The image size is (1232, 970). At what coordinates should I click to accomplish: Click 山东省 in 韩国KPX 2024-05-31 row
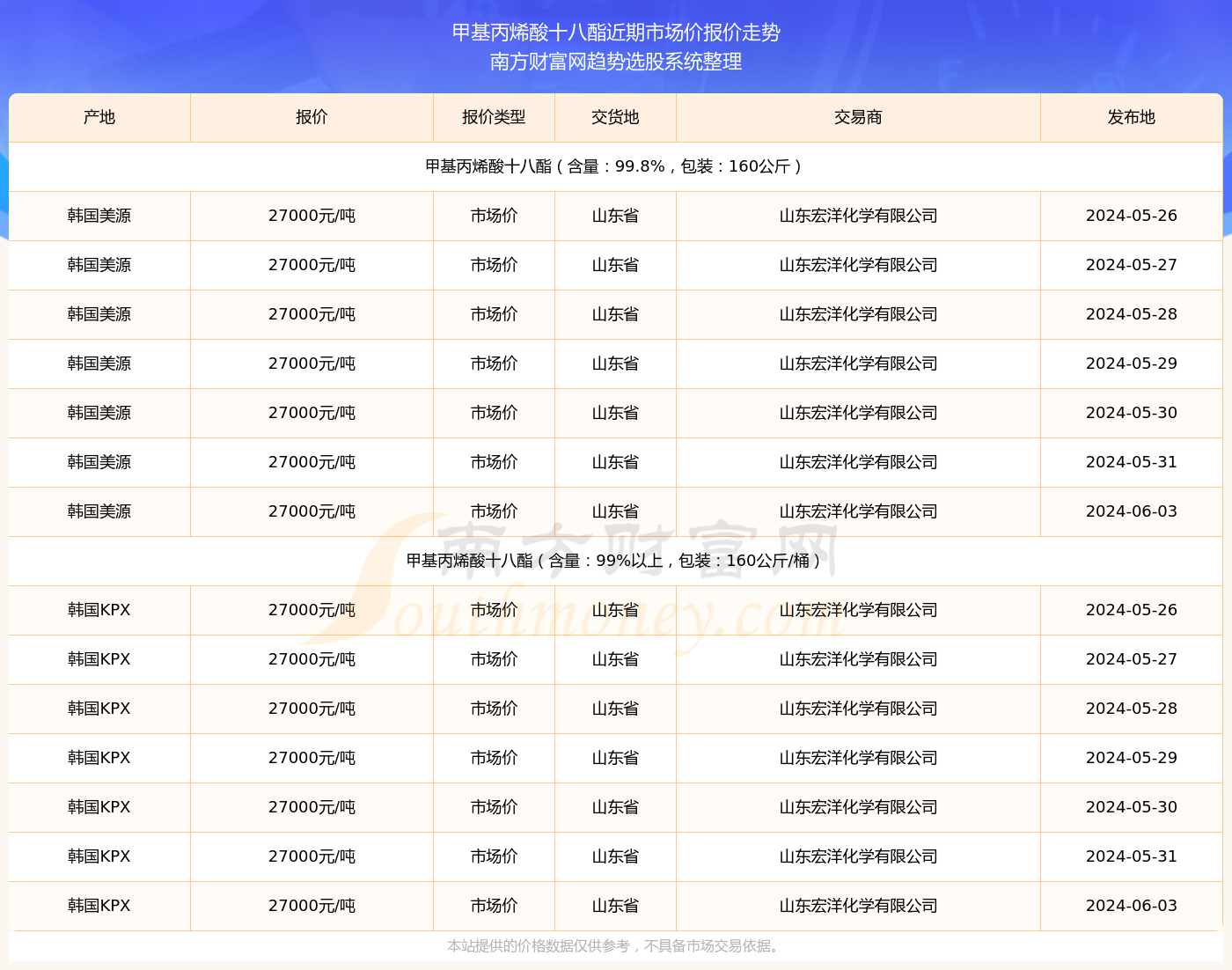(x=615, y=856)
